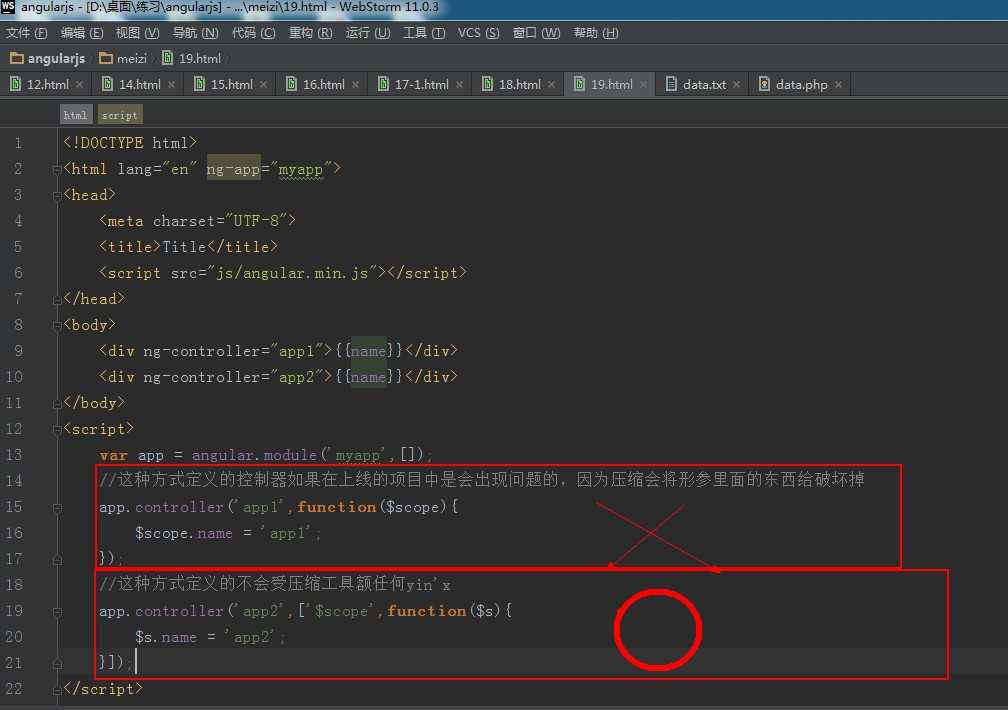The image size is (1008, 710).
Task: Click the 12.html tab file icon
Action: click(15, 84)
